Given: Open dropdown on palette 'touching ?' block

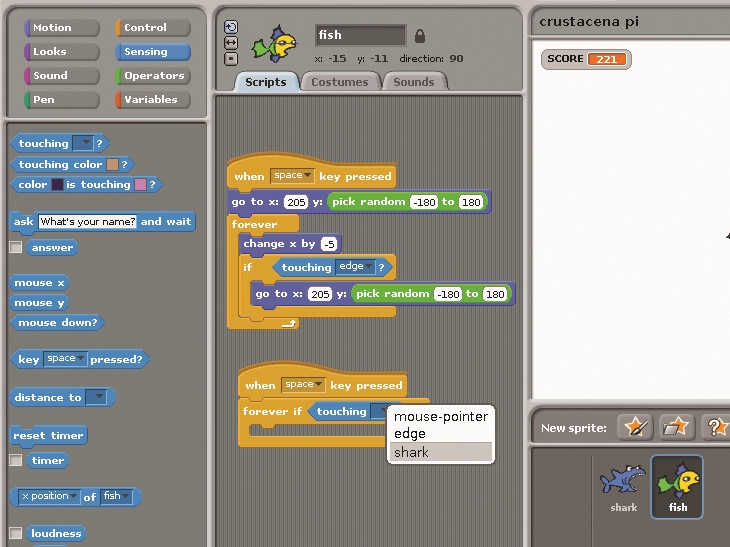Looking at the screenshot, I should pos(84,143).
